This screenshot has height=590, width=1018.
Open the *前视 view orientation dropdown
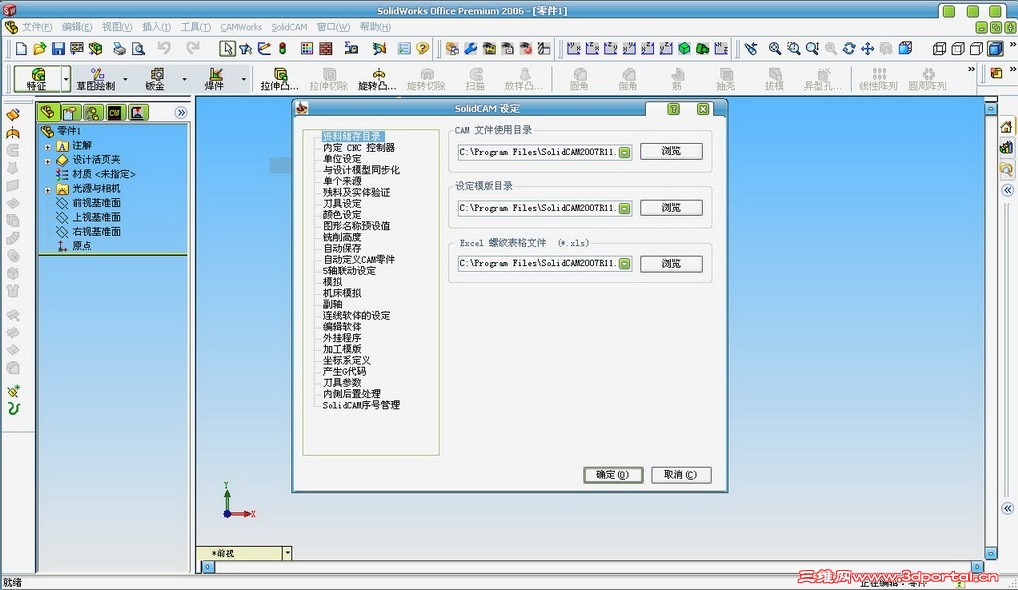click(287, 553)
